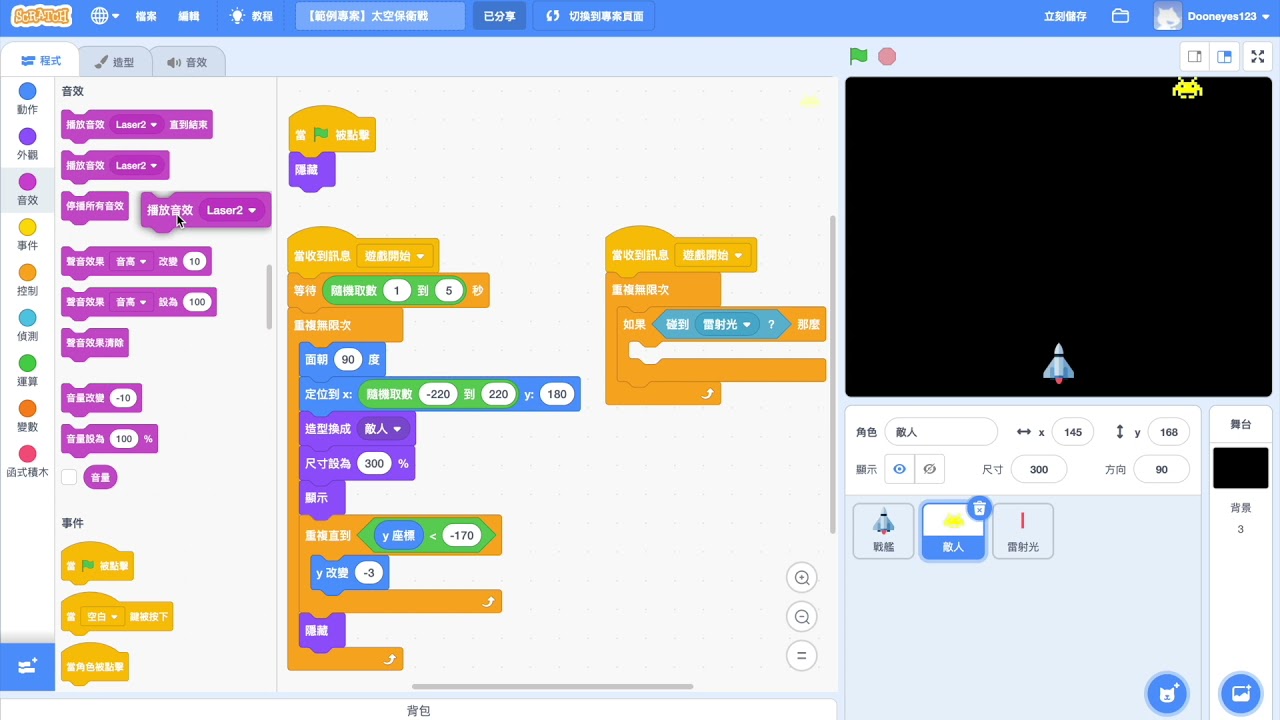The image size is (1280, 720).
Task: Switch to small stage layout
Action: point(1194,57)
